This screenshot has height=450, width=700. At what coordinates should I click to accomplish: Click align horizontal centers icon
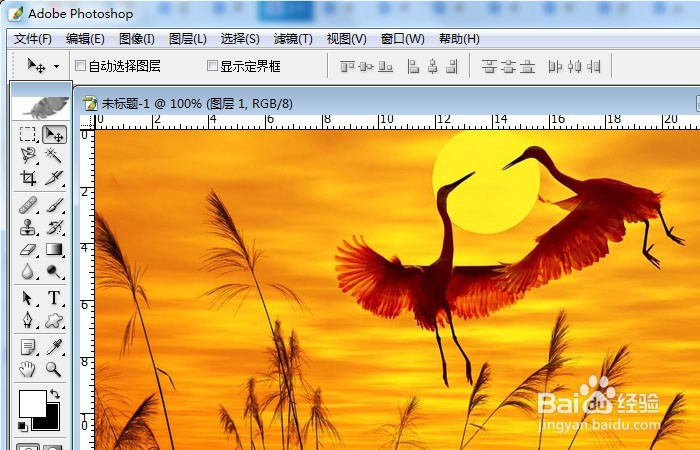pos(433,67)
